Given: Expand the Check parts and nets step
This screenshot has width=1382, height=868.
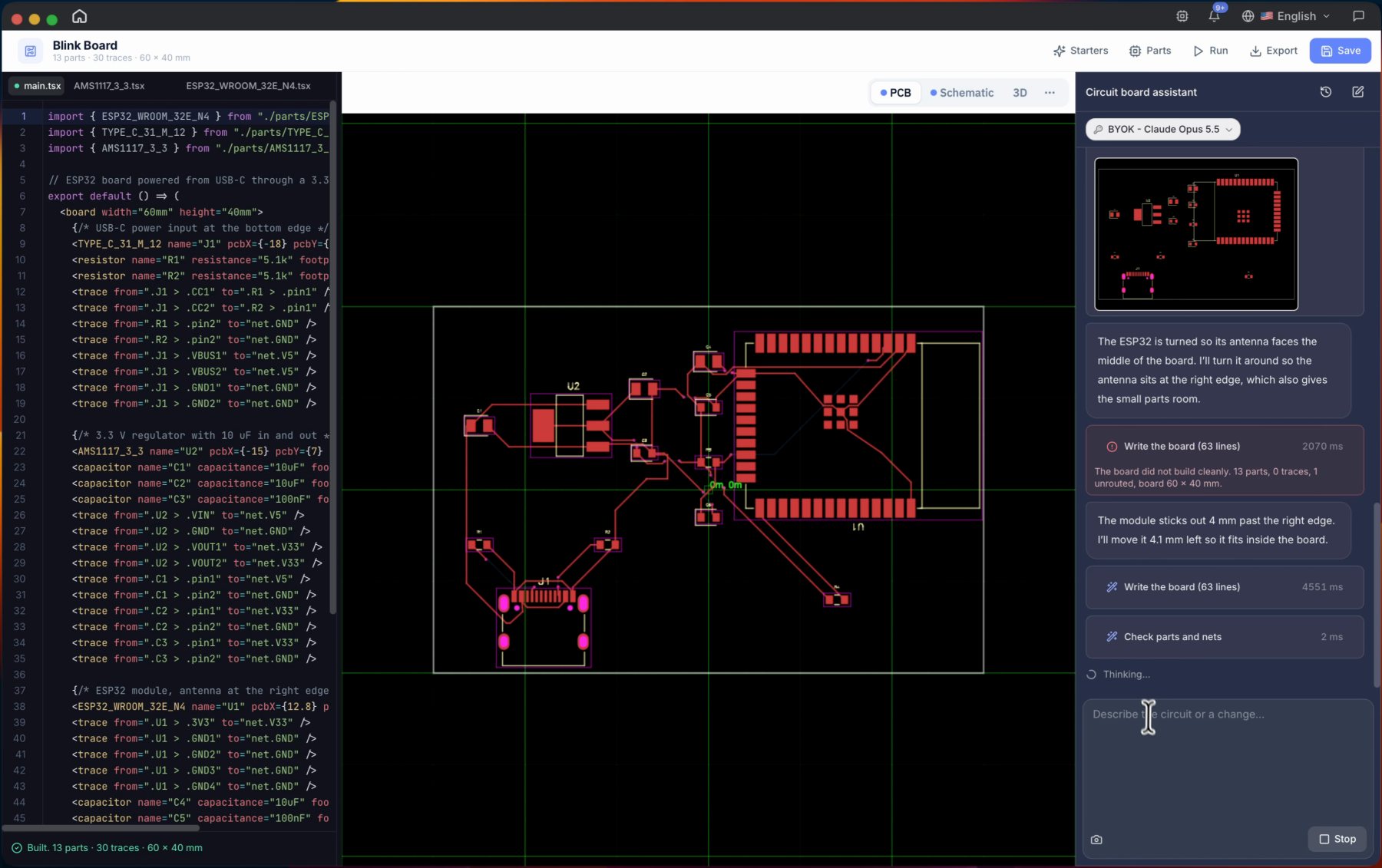Looking at the screenshot, I should point(1225,637).
